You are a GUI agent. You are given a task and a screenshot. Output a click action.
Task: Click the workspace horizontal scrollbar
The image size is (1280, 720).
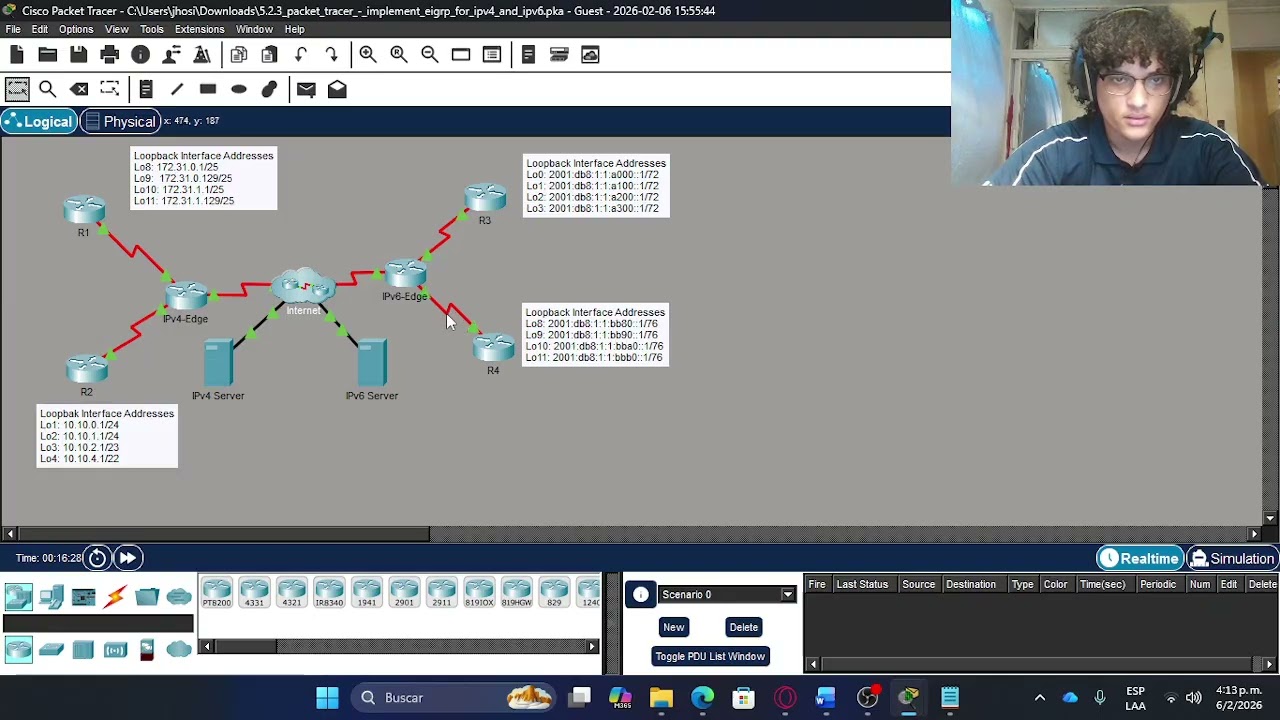point(222,534)
